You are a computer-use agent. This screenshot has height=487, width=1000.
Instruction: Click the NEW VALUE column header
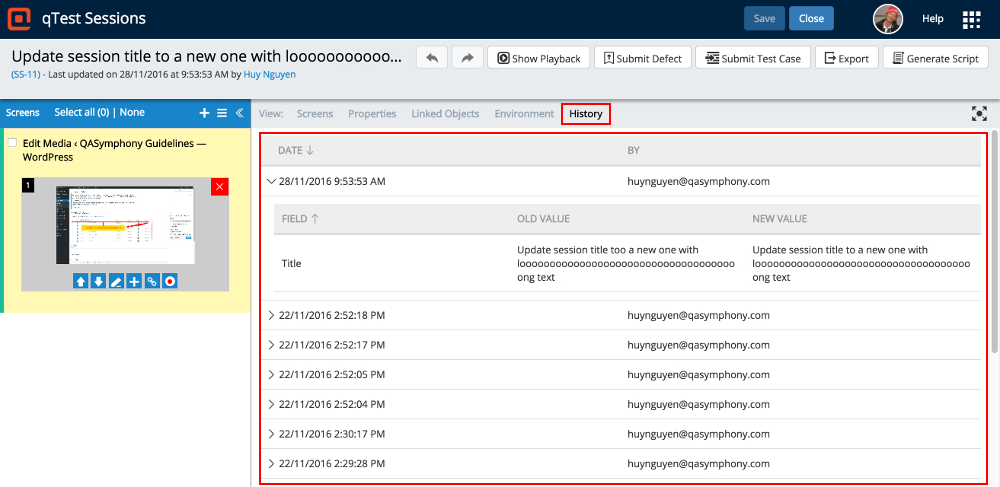779,219
